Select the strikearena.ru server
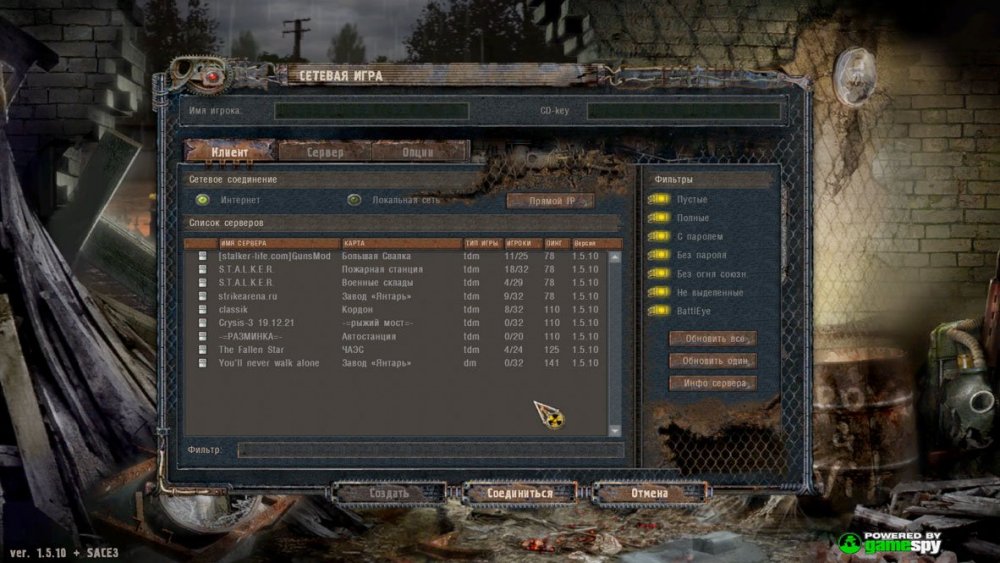 coord(395,296)
